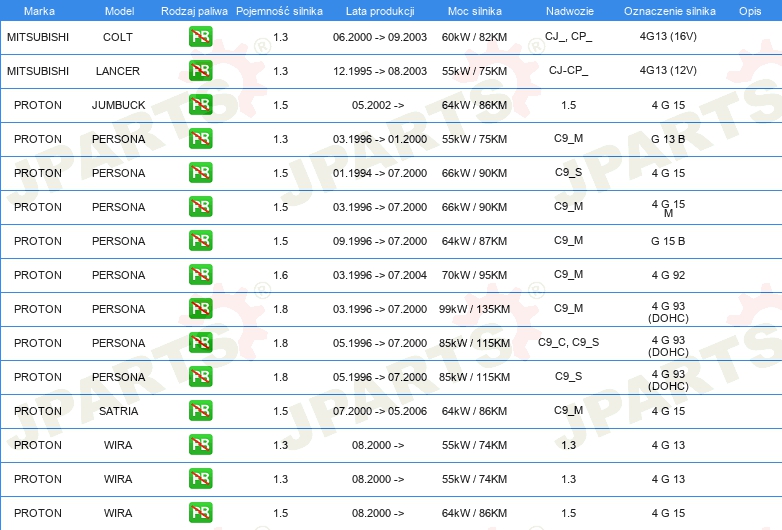Select the fuel icon for the PERSONA G 13 B row
Viewport: 782px width, 530px height.
pos(200,138)
